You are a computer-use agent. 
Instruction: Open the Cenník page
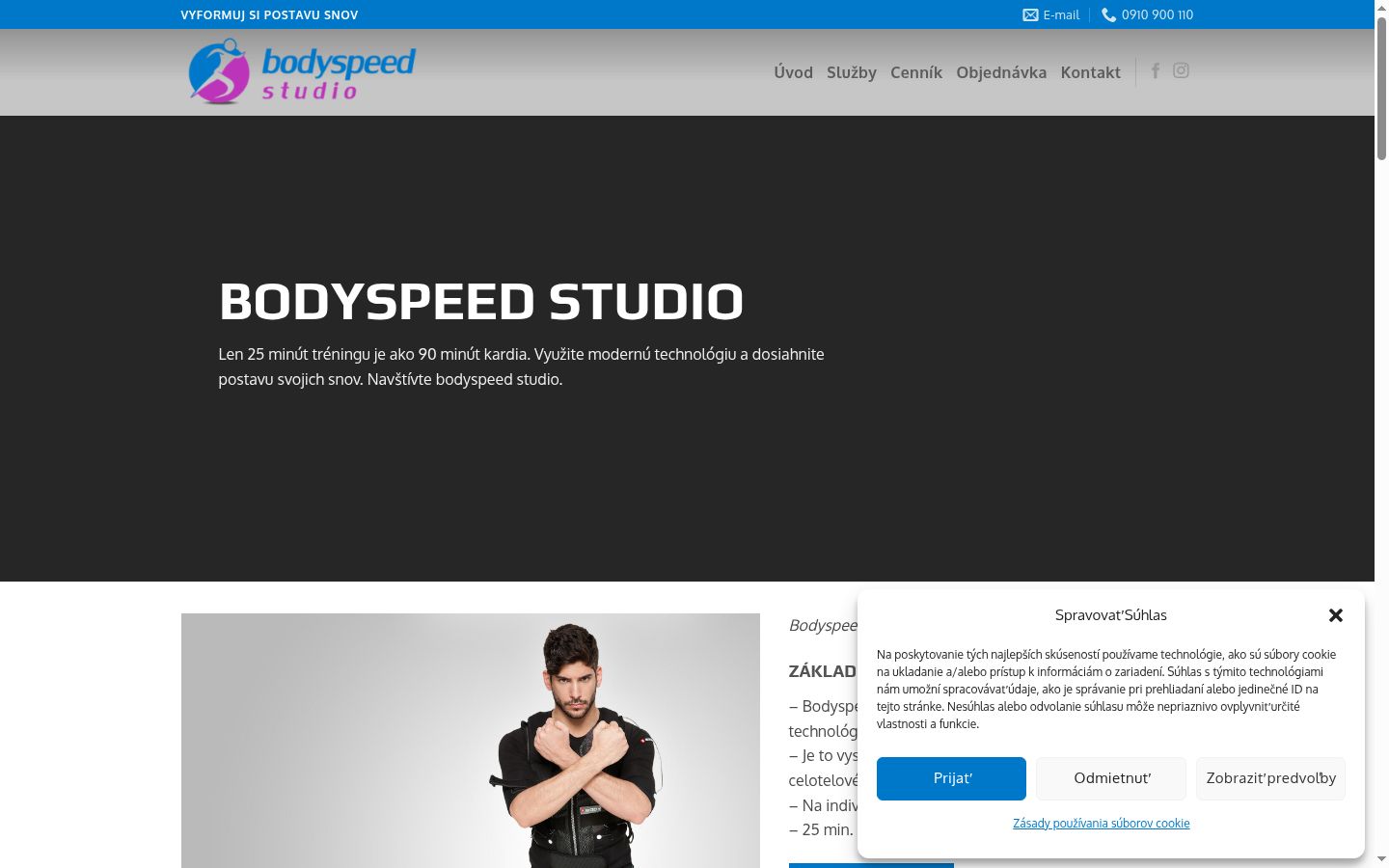(916, 72)
